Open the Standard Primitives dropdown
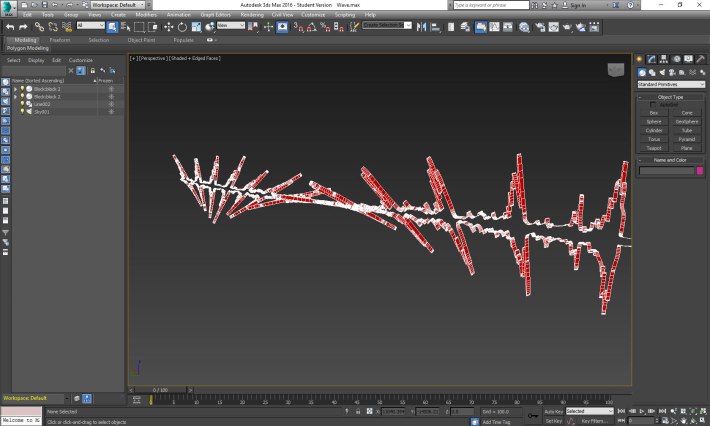Viewport: 710px width, 426px height. click(671, 84)
